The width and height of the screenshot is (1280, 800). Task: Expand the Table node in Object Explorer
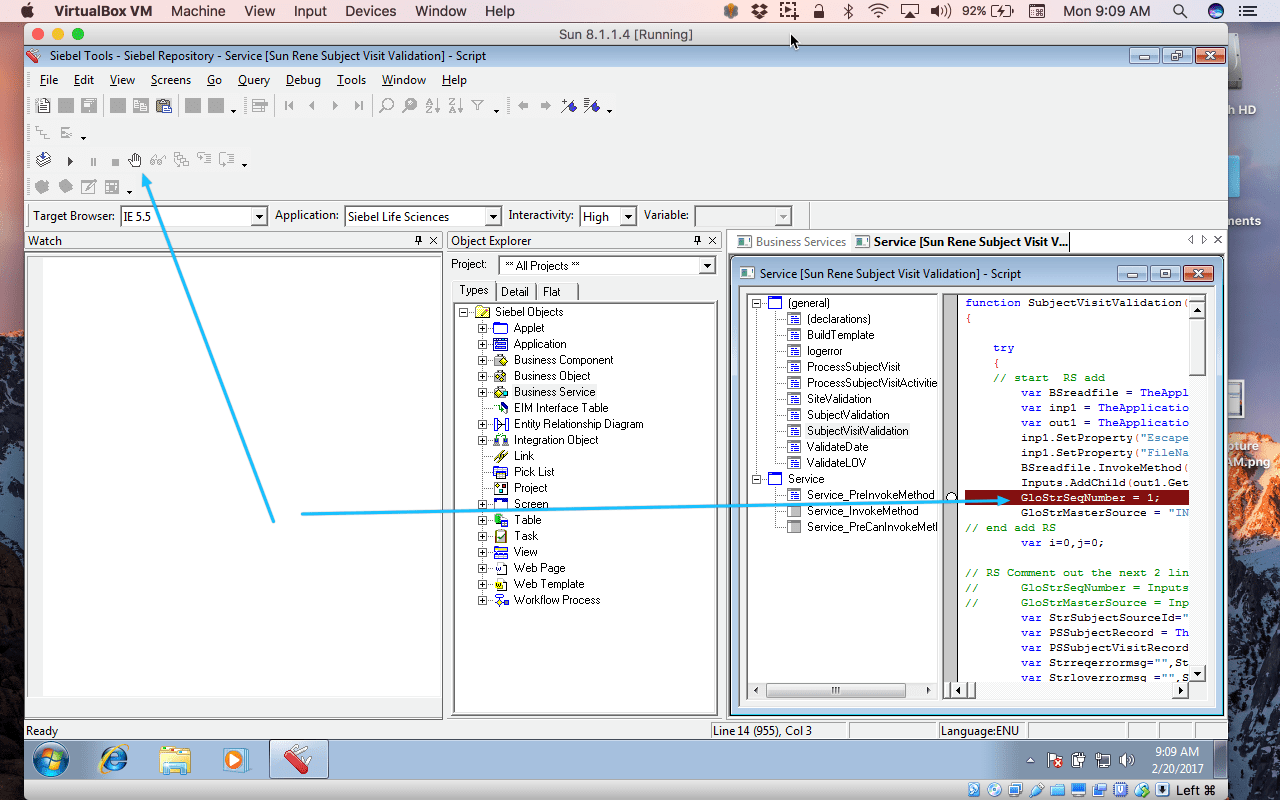pos(483,519)
